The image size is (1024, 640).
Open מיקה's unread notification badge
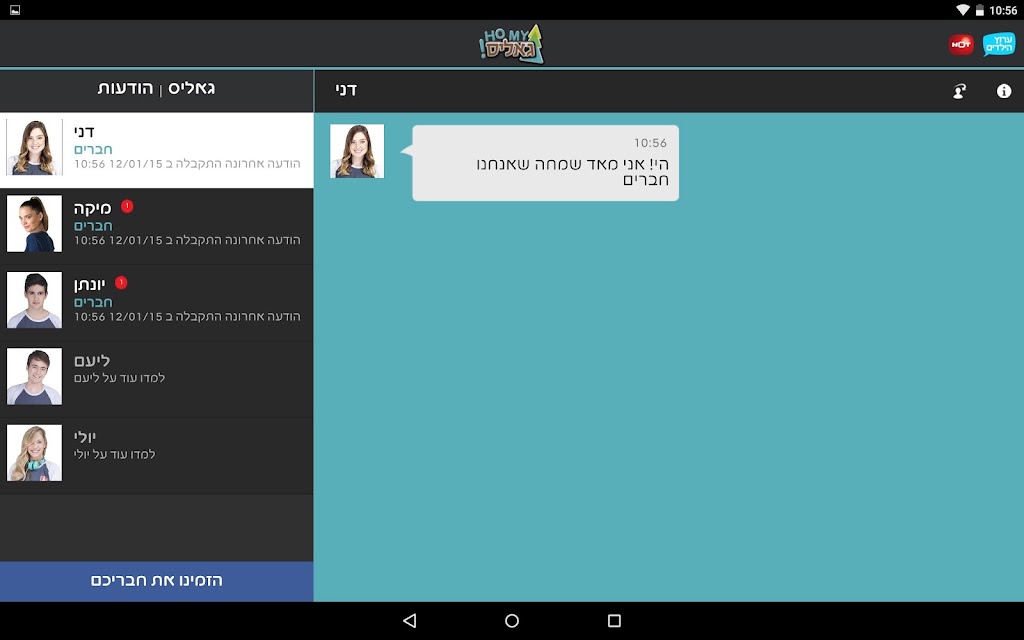tap(127, 206)
